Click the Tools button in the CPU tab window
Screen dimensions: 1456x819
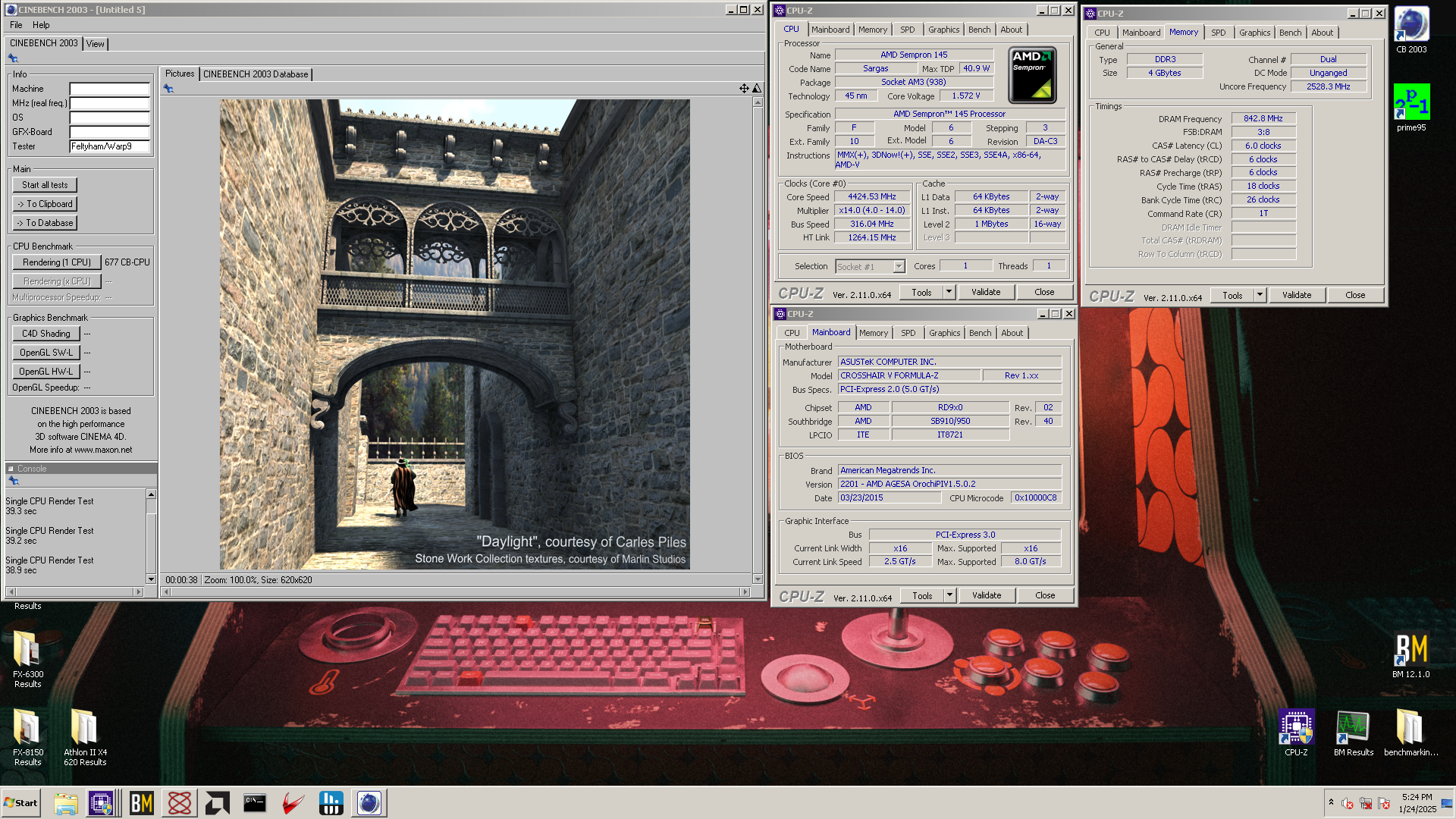tap(921, 292)
